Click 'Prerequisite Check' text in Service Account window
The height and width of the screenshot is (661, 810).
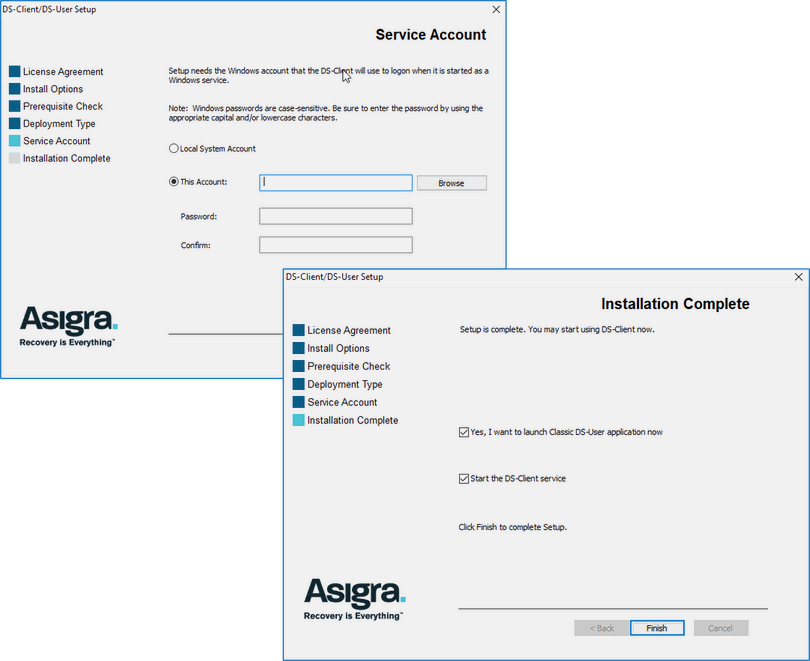63,106
